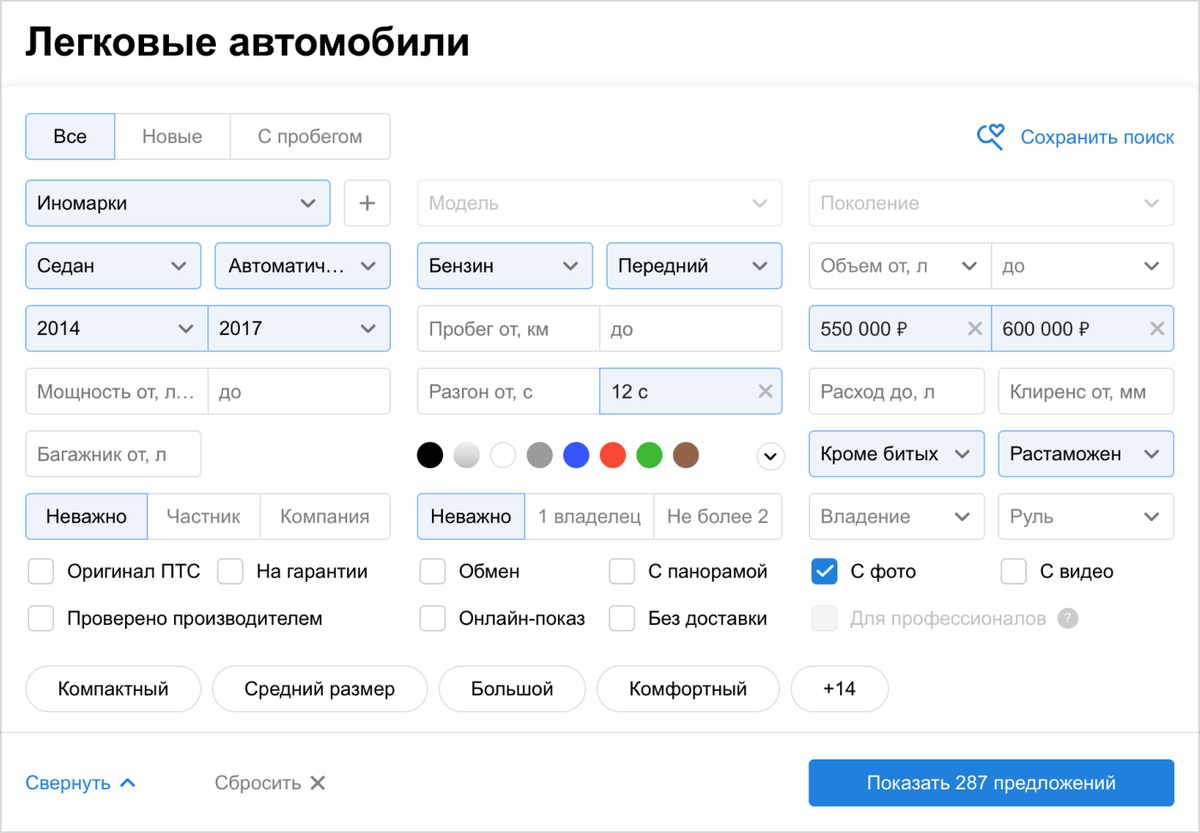
Task: Open the Бензин fuel dropdown
Action: (x=505, y=266)
